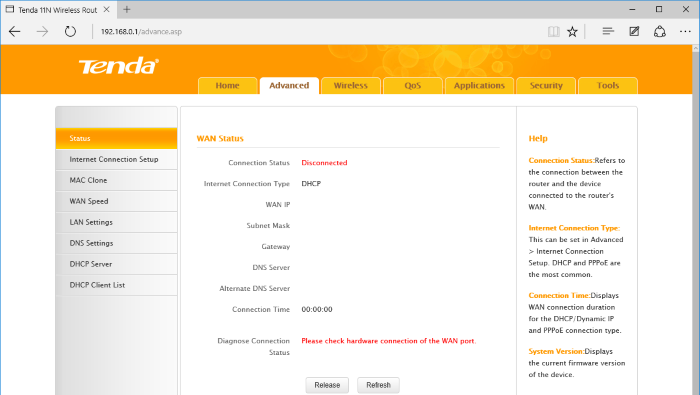Click the Release button

[327, 385]
